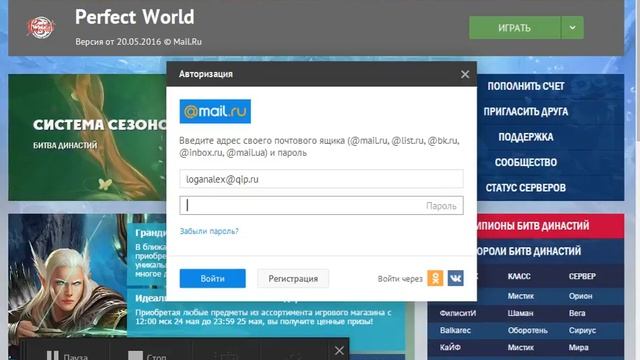Viewport: 640px width, 360px height.
Task: Select КОРОЛИ БИТВ ДИНАСТИЙ tab
Action: tap(550, 251)
